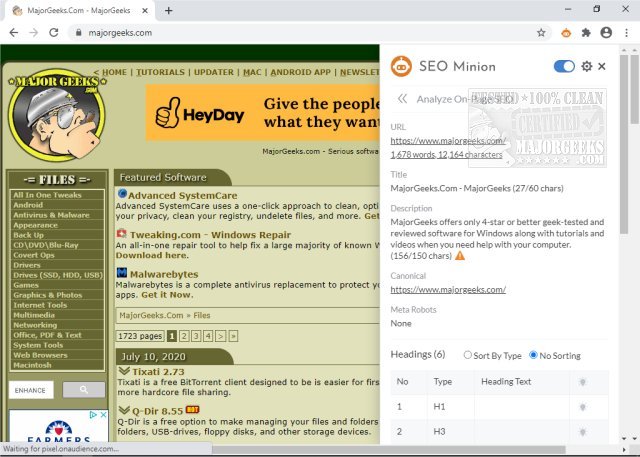Open the Covert Ops category
Screen dimensions: 640x457
pyautogui.click(x=34, y=255)
